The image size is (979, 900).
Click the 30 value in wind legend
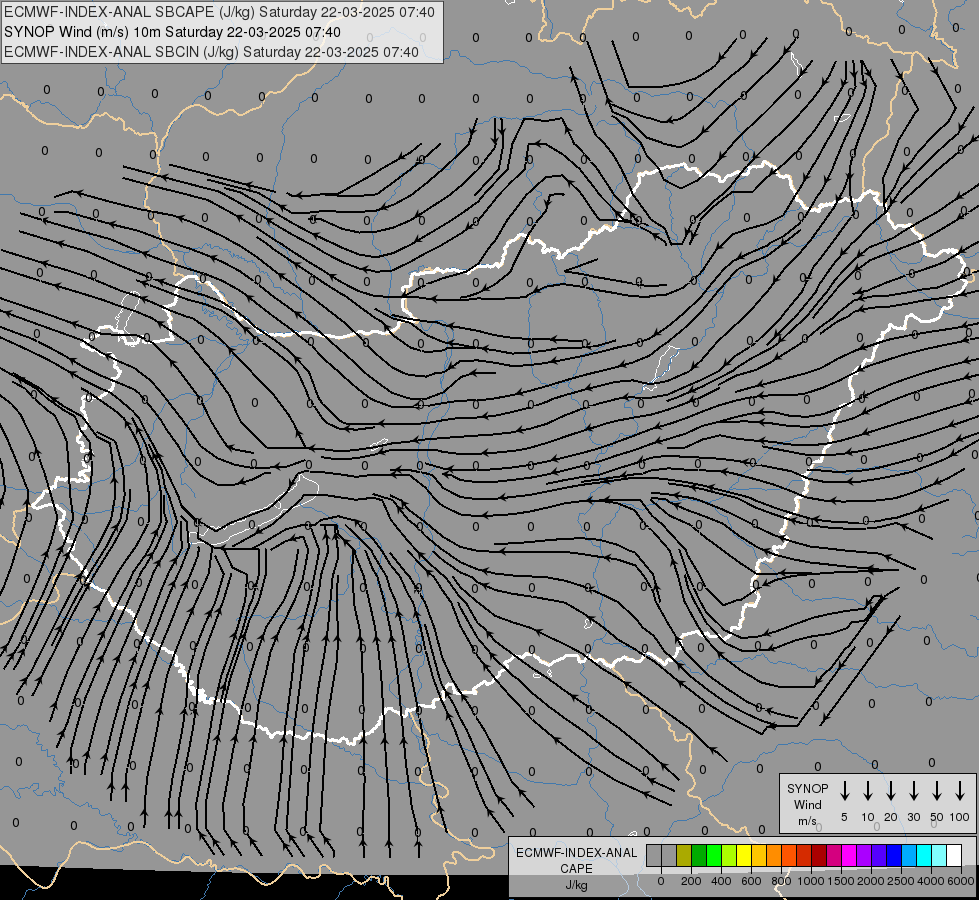click(x=913, y=817)
